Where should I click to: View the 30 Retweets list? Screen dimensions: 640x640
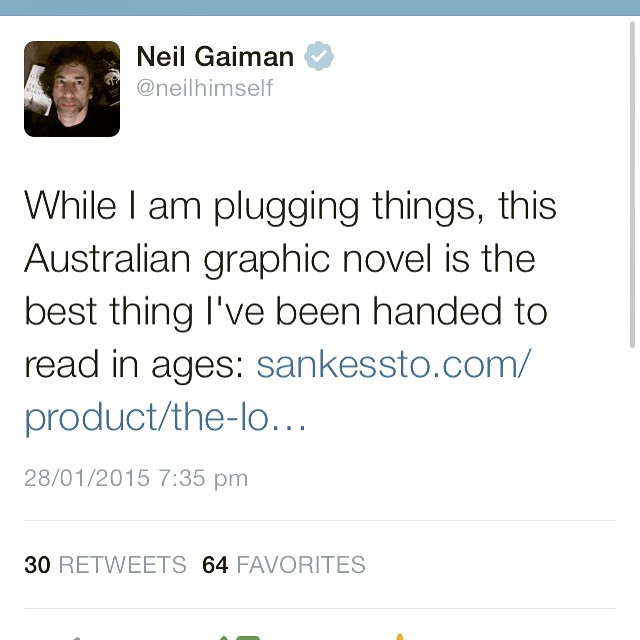click(x=105, y=565)
